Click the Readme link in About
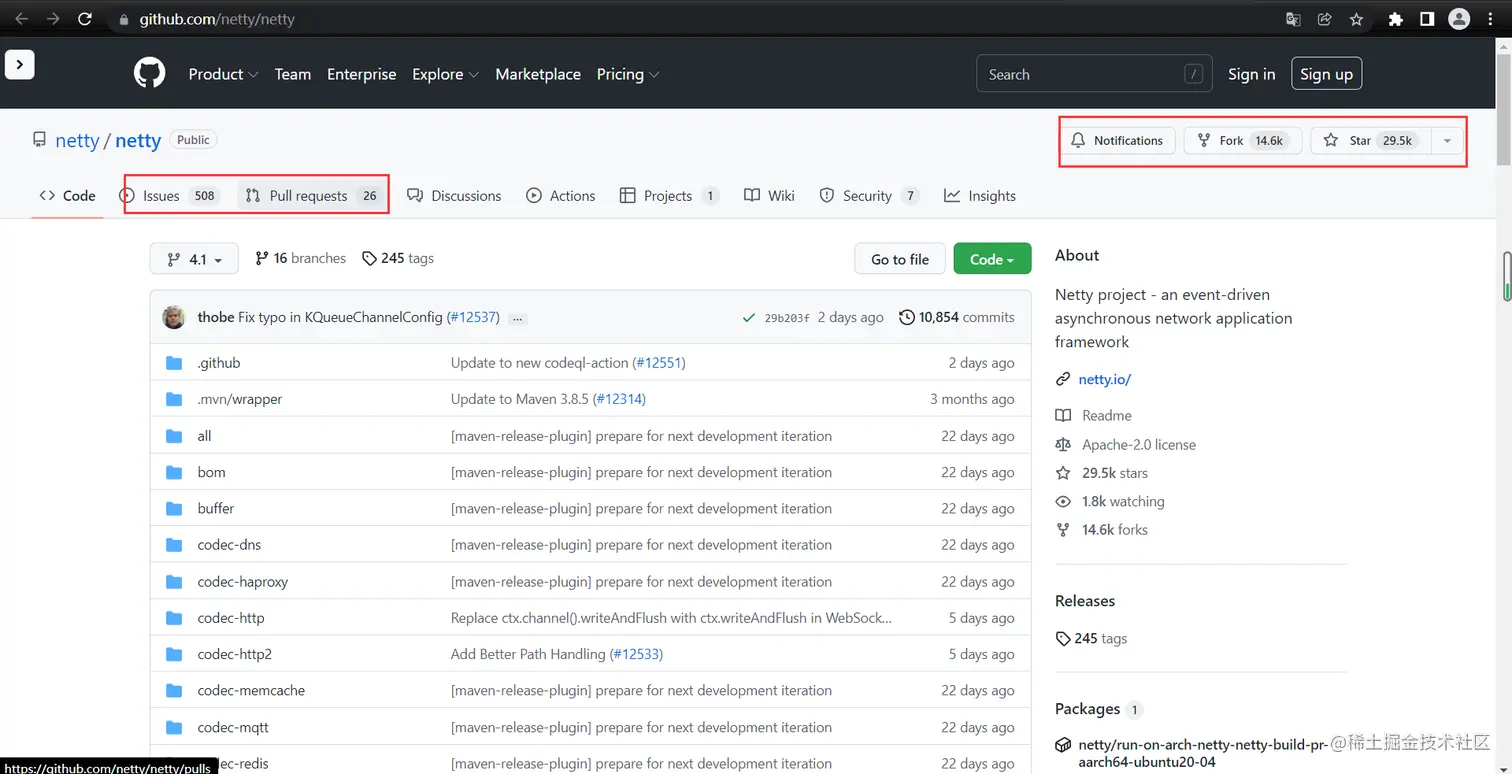Image resolution: width=1512 pixels, height=774 pixels. tap(1094, 415)
